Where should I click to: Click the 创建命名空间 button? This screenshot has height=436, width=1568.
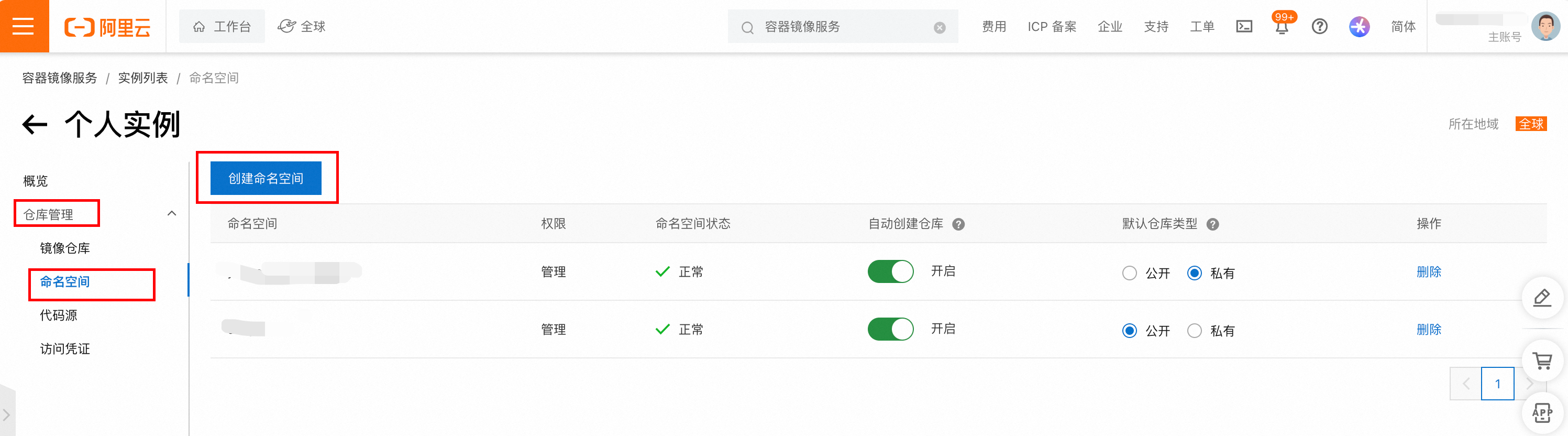click(x=266, y=178)
